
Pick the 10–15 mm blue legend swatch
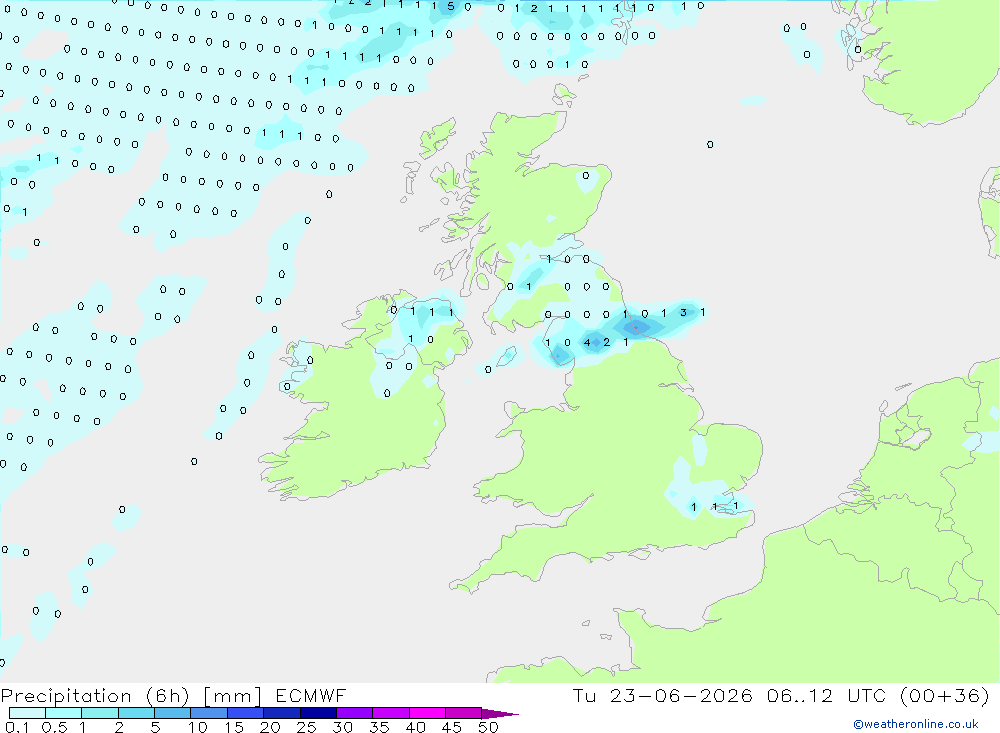[x=209, y=713]
